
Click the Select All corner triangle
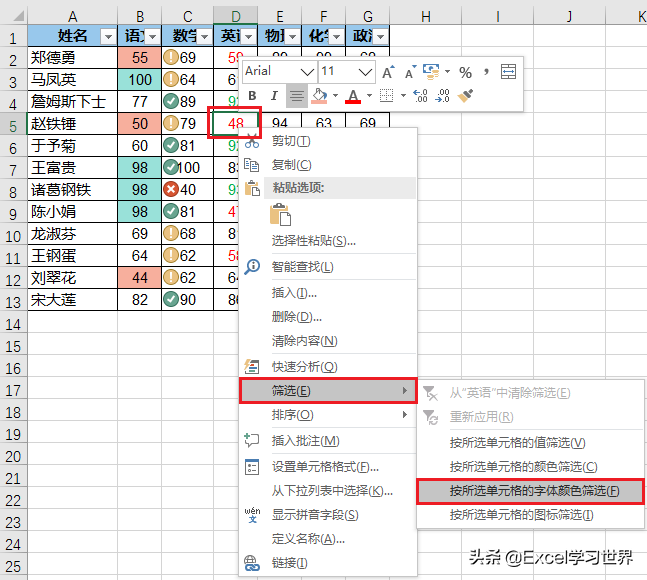(18, 16)
